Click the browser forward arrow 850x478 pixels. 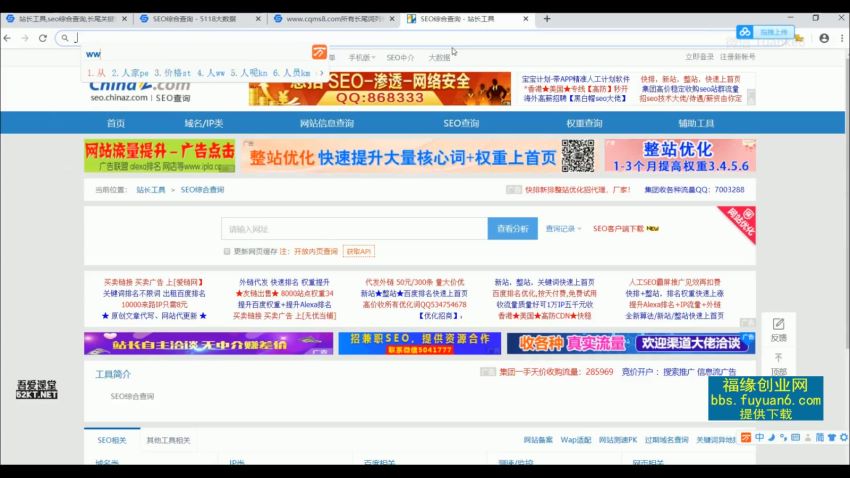coord(25,38)
